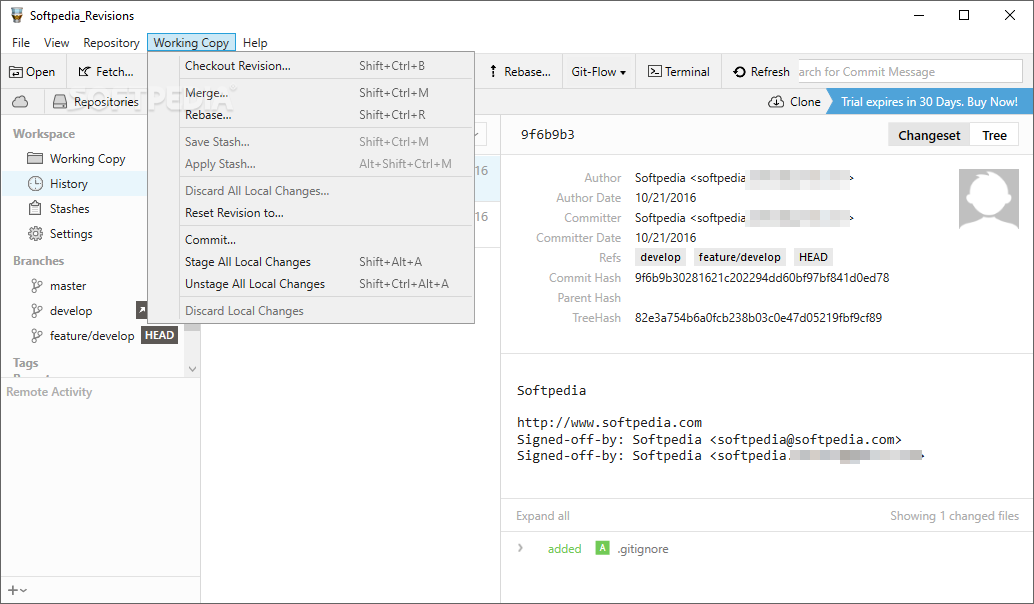Image resolution: width=1034 pixels, height=604 pixels.
Task: Switch to the Changeset tab
Action: pos(929,135)
